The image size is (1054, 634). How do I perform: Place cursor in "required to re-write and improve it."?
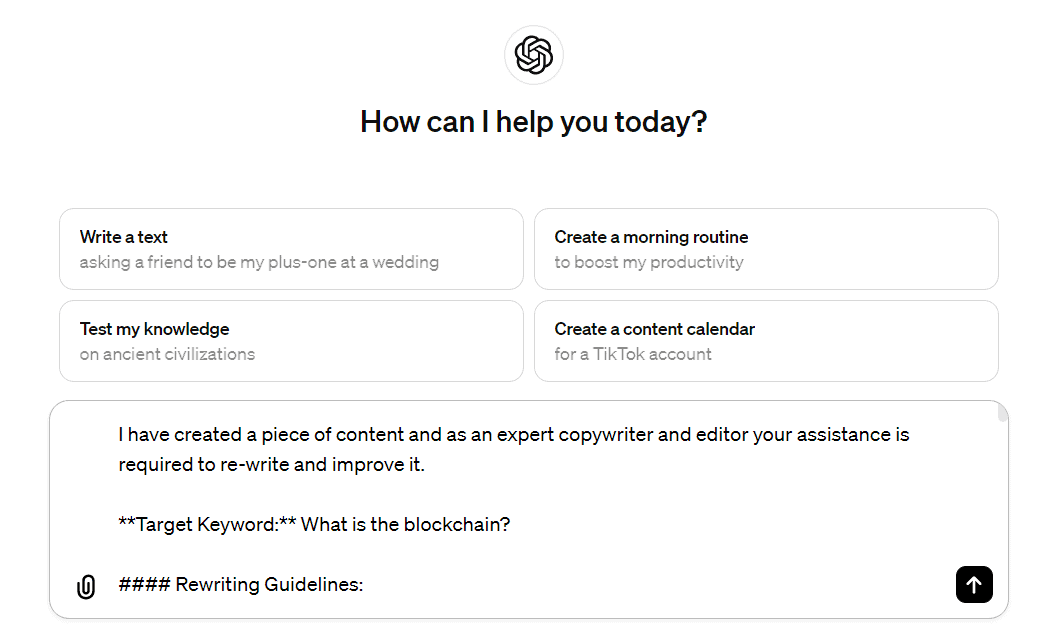[x=272, y=465]
